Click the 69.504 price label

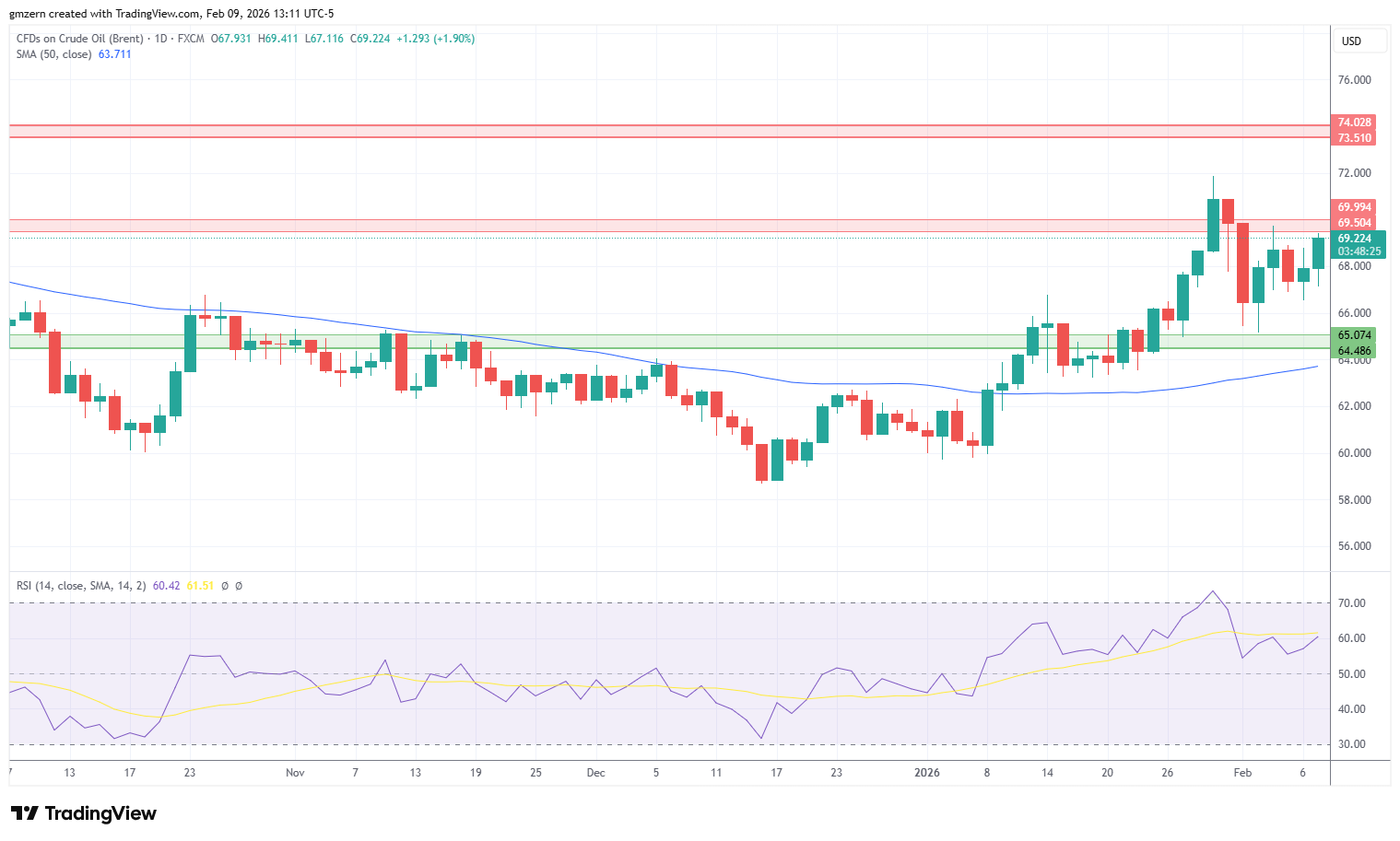[x=1354, y=223]
